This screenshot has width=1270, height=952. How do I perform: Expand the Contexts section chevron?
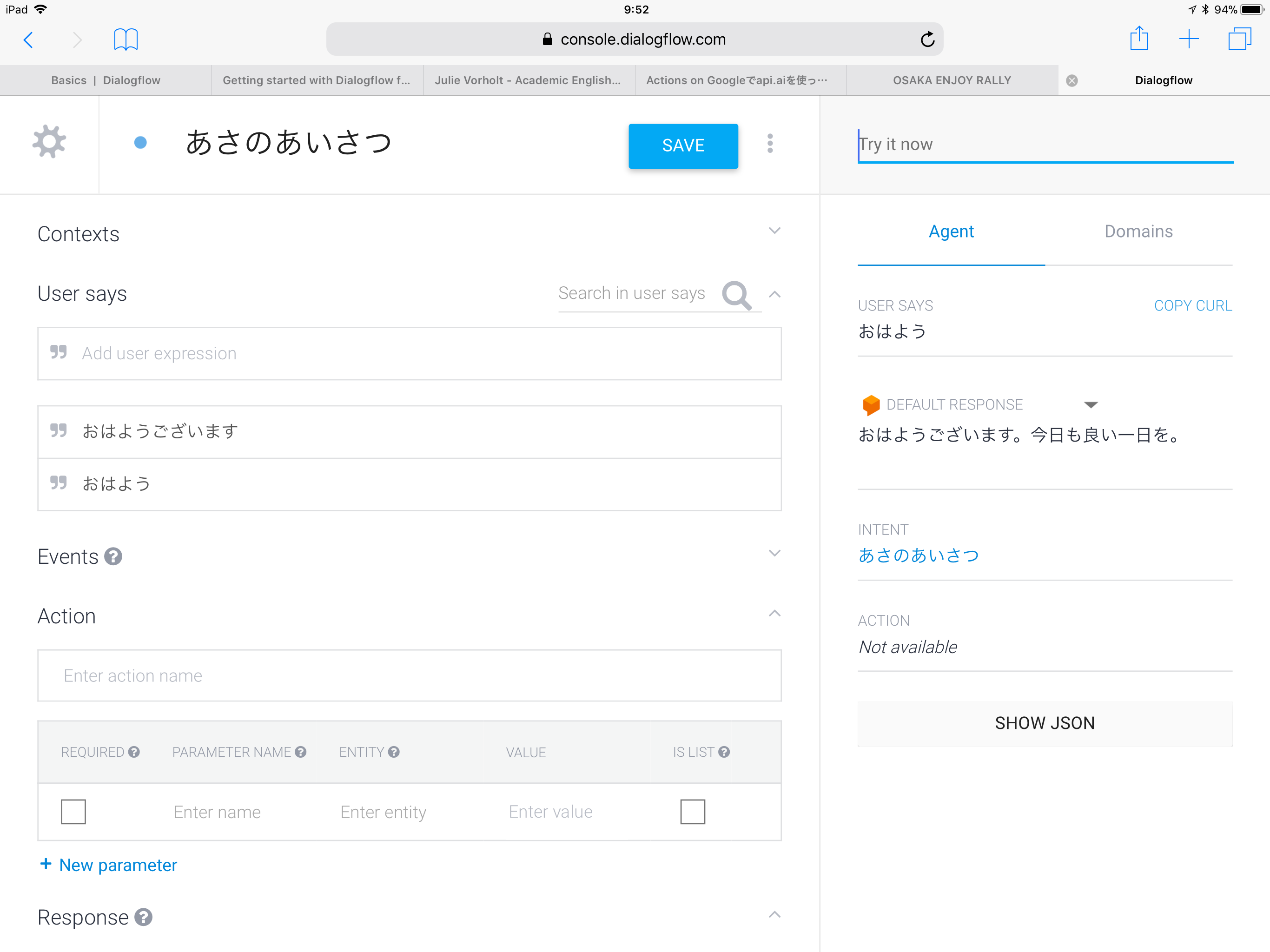(x=774, y=231)
